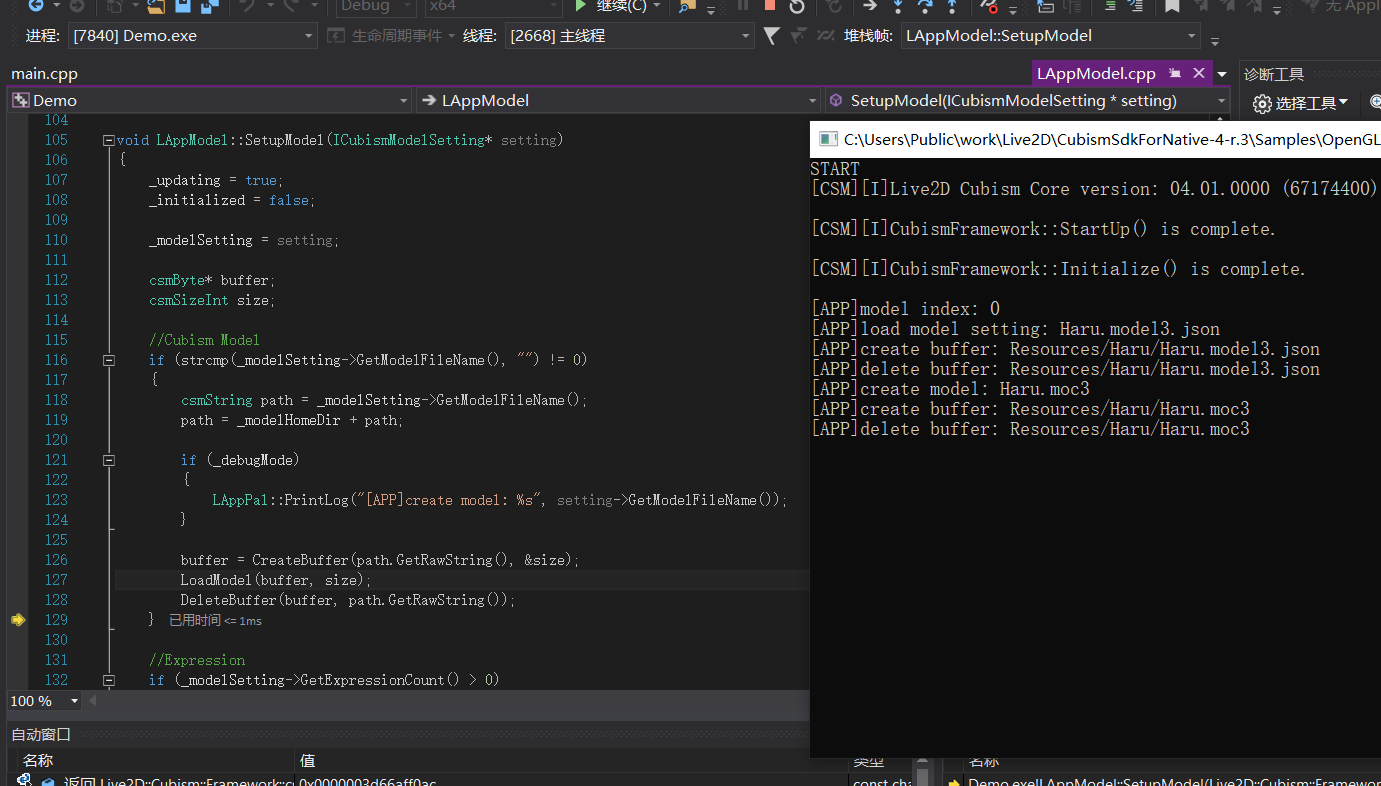This screenshot has width=1381, height=786.
Task: Open the zoom level 100 % dropdown
Action: (x=74, y=701)
